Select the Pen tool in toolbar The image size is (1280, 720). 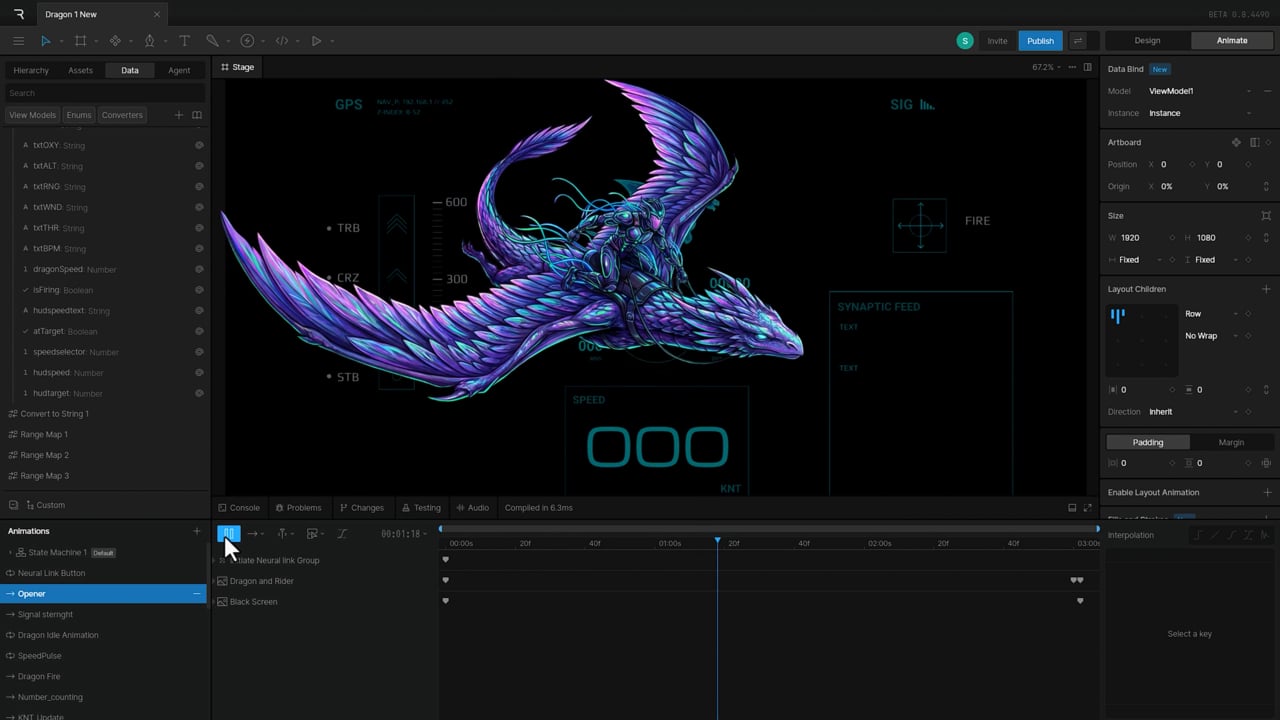pos(149,41)
